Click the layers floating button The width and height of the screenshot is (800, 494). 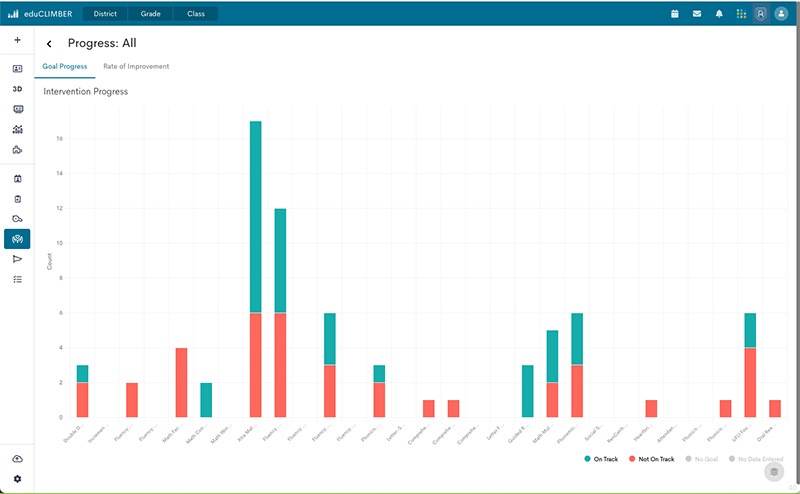773,471
